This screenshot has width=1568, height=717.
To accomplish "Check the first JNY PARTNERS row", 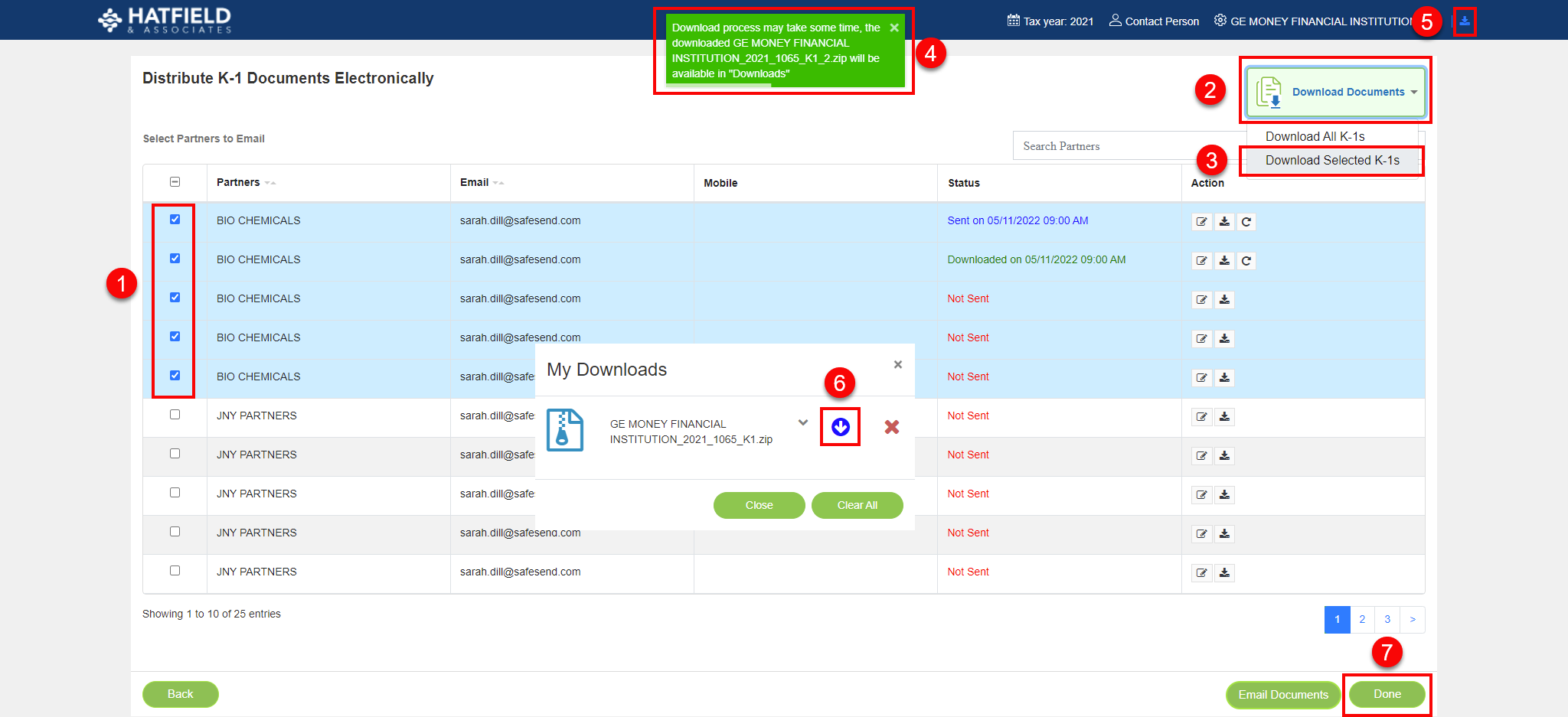I will (x=175, y=414).
